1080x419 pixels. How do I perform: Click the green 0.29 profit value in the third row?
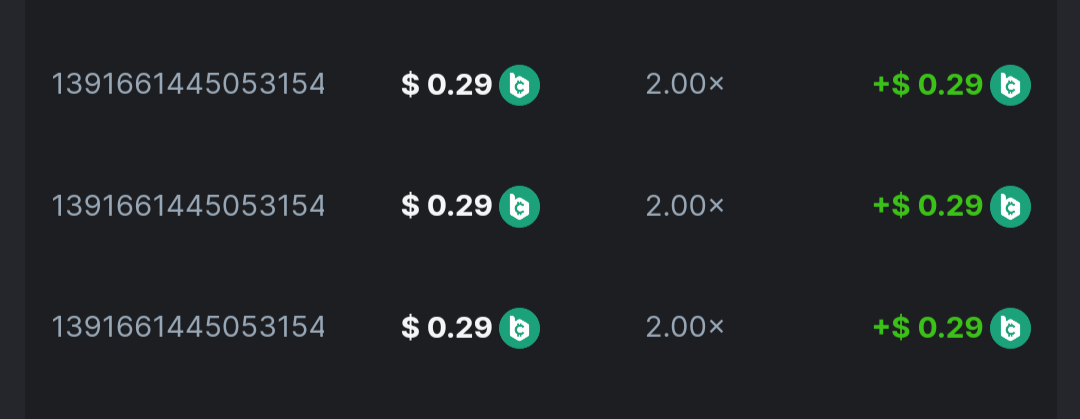pyautogui.click(x=950, y=327)
